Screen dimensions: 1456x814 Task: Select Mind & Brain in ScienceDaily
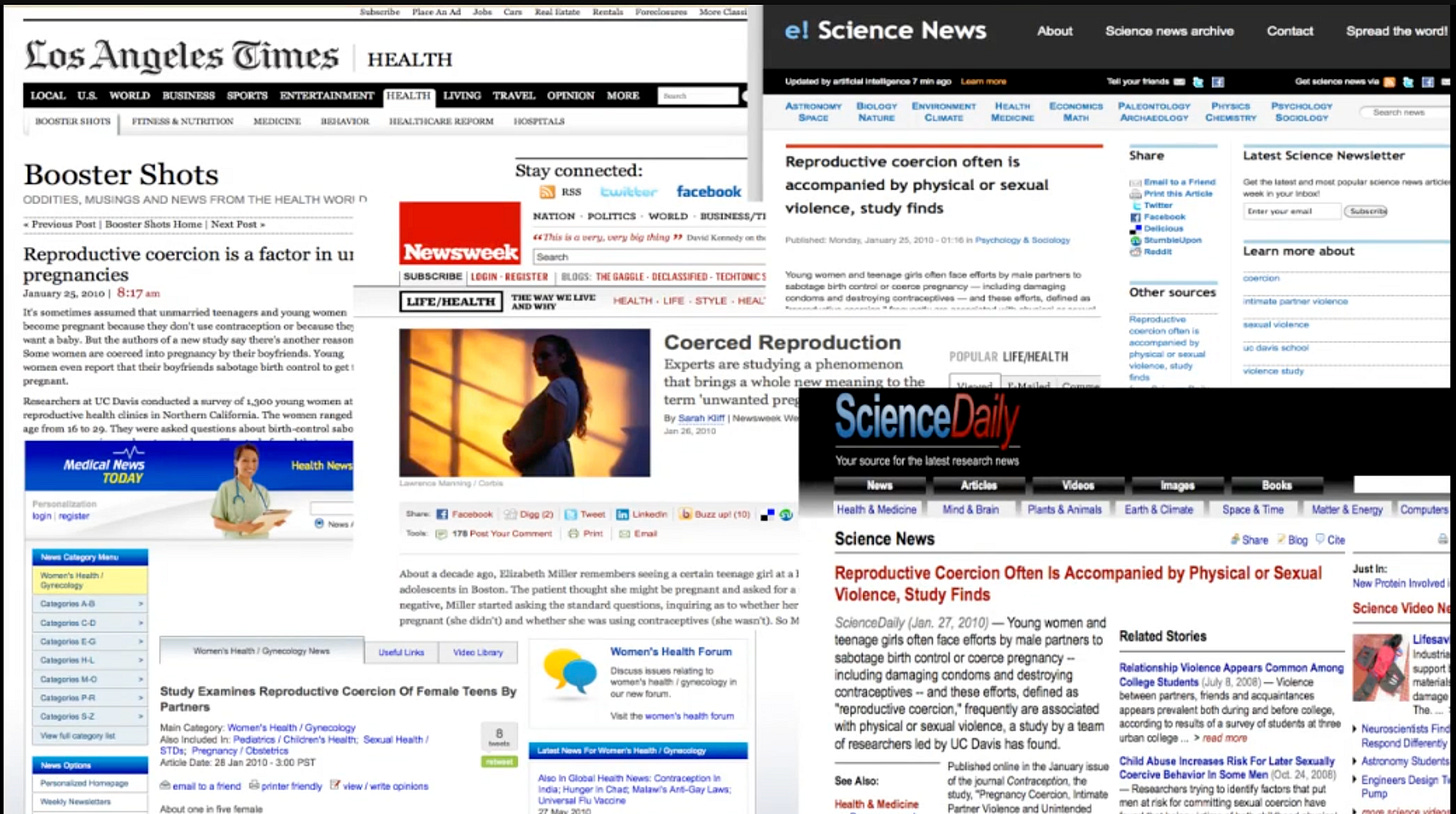click(x=970, y=510)
